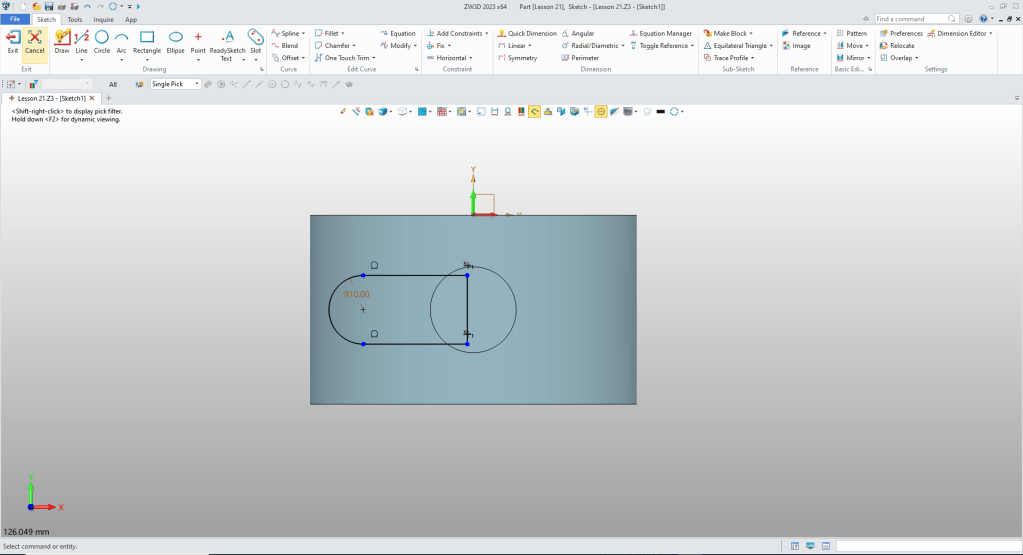Toggle the highlighted yellow curve display button
This screenshot has width=1023, height=555.
pos(535,111)
